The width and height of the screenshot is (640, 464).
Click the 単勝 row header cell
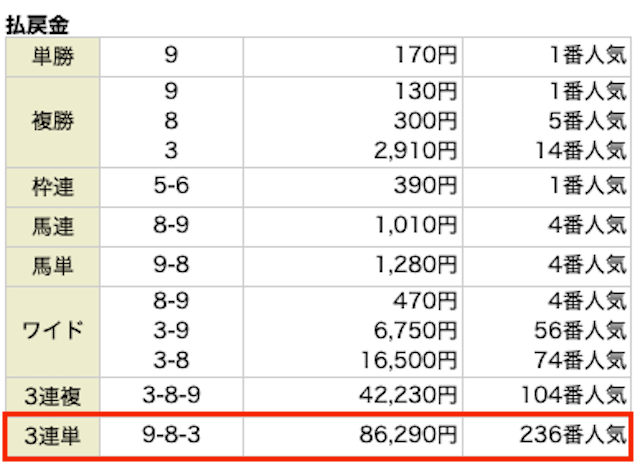tap(53, 57)
